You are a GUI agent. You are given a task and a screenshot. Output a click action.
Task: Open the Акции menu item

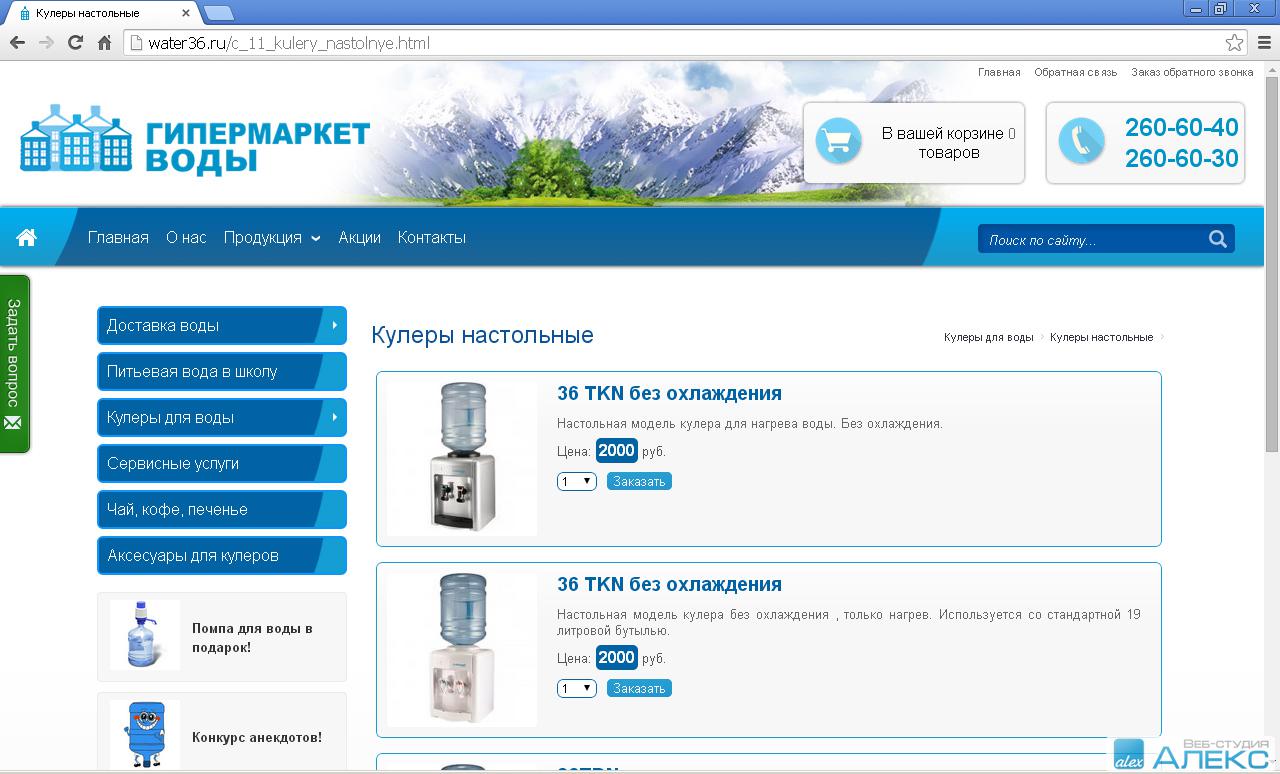[x=359, y=238]
